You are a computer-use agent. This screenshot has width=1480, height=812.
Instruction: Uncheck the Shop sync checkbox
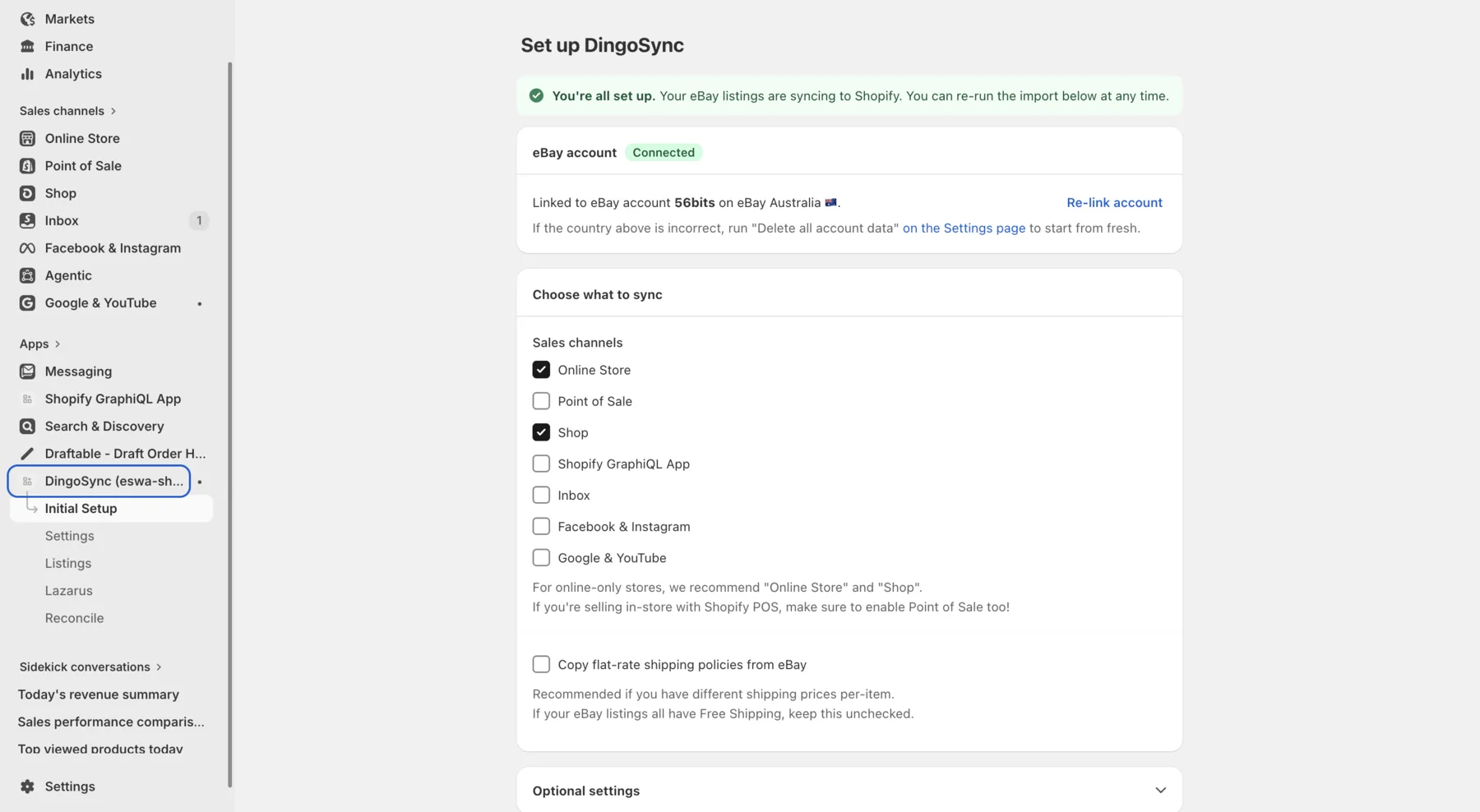pyautogui.click(x=541, y=432)
